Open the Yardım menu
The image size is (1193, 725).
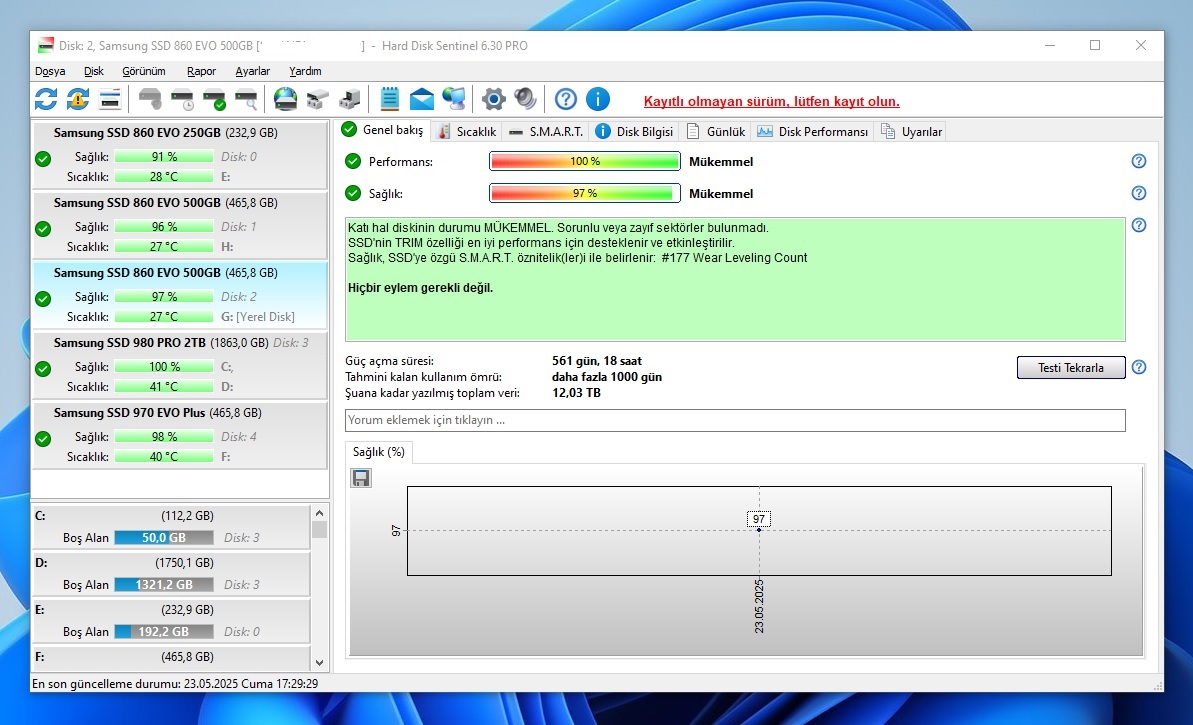(305, 71)
